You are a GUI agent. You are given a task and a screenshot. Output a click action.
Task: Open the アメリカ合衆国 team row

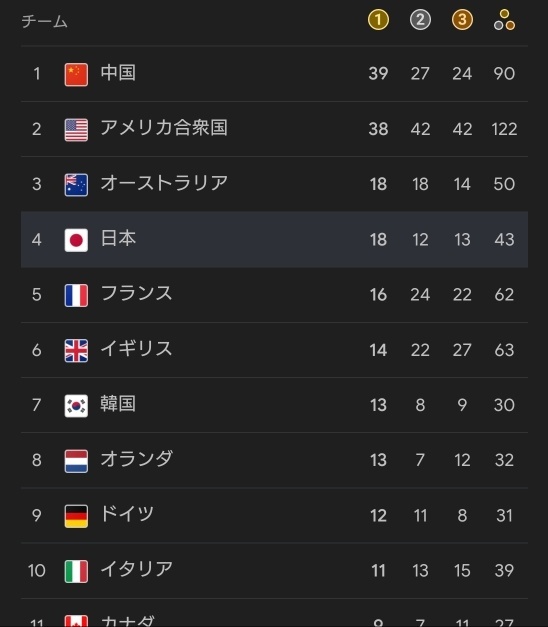click(274, 129)
